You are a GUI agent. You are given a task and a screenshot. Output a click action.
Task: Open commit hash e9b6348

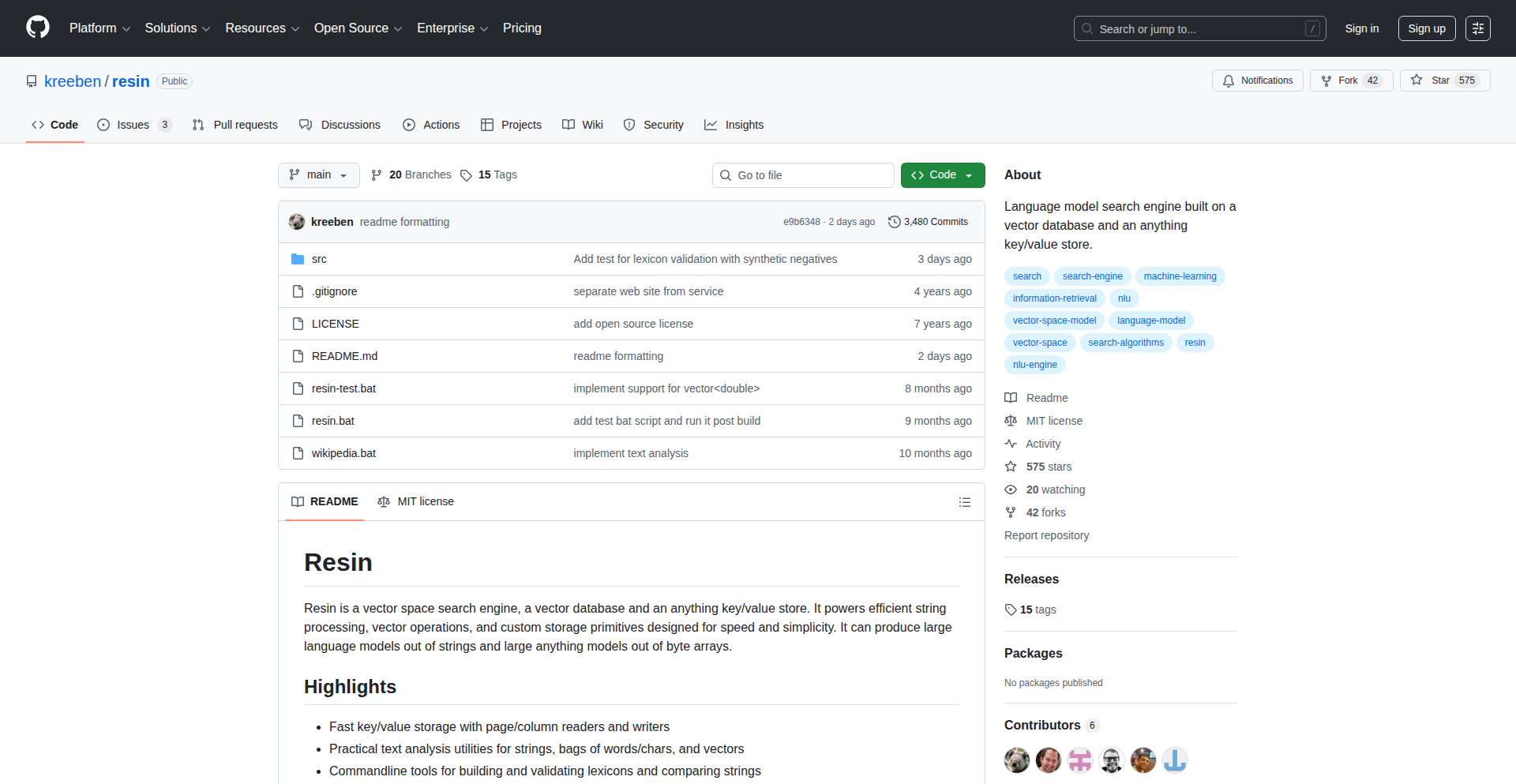tap(801, 222)
